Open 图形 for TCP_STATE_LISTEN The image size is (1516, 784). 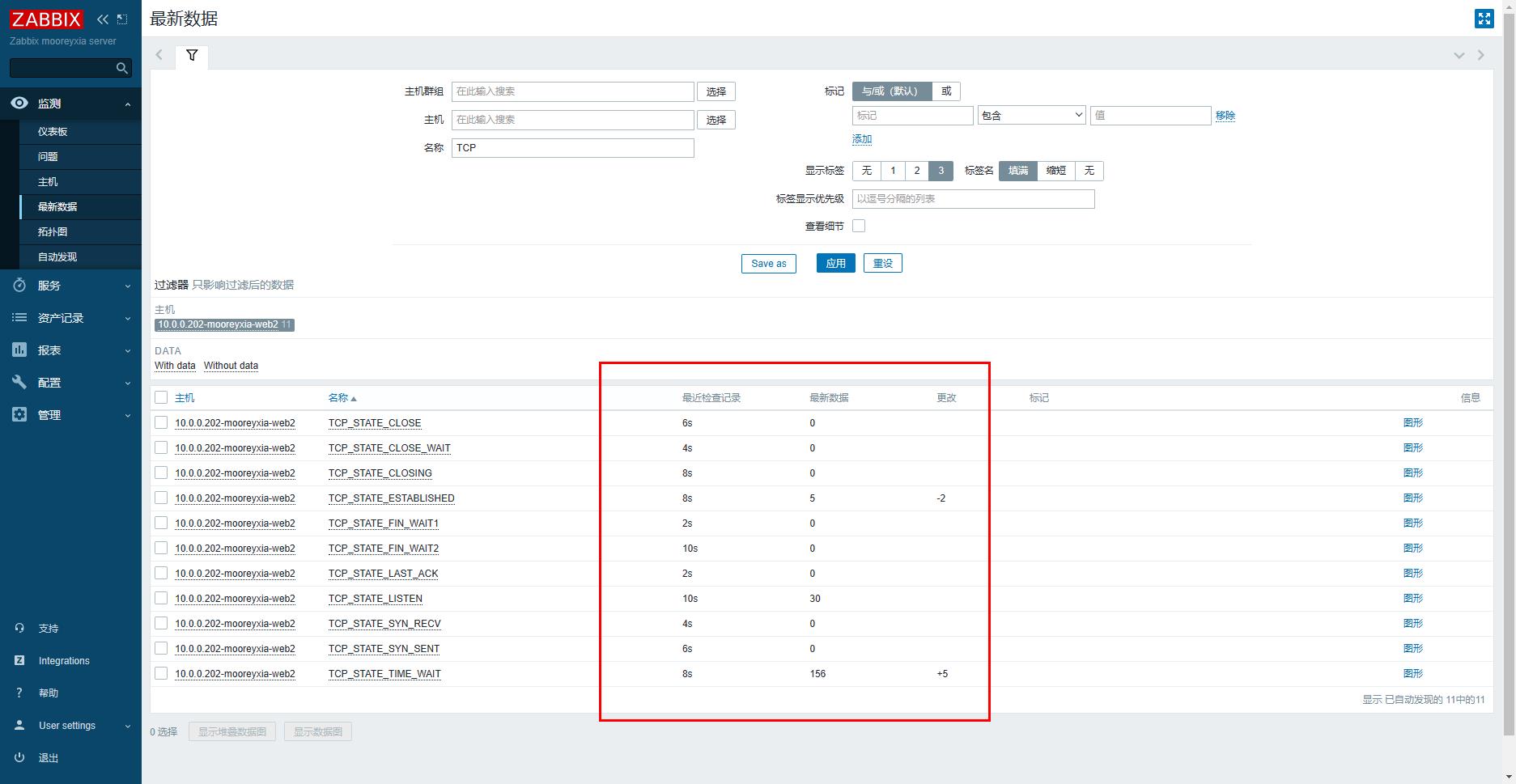point(1413,598)
